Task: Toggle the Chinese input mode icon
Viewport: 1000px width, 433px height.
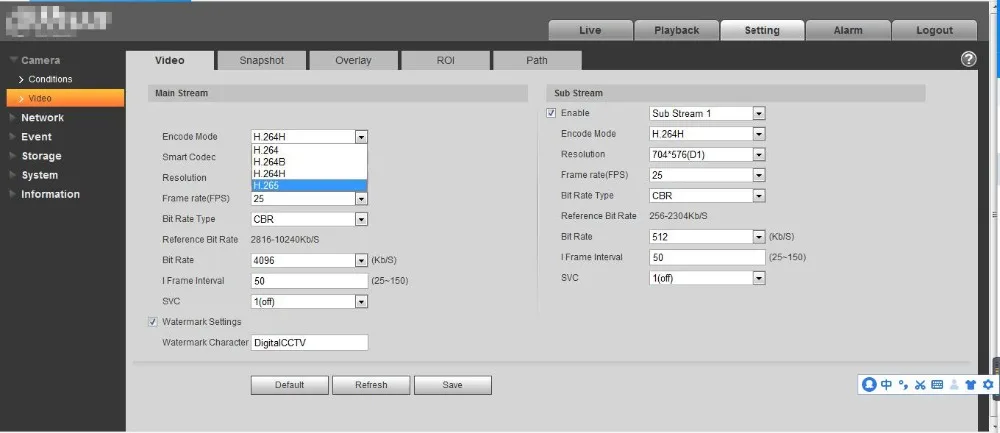Action: 886,385
